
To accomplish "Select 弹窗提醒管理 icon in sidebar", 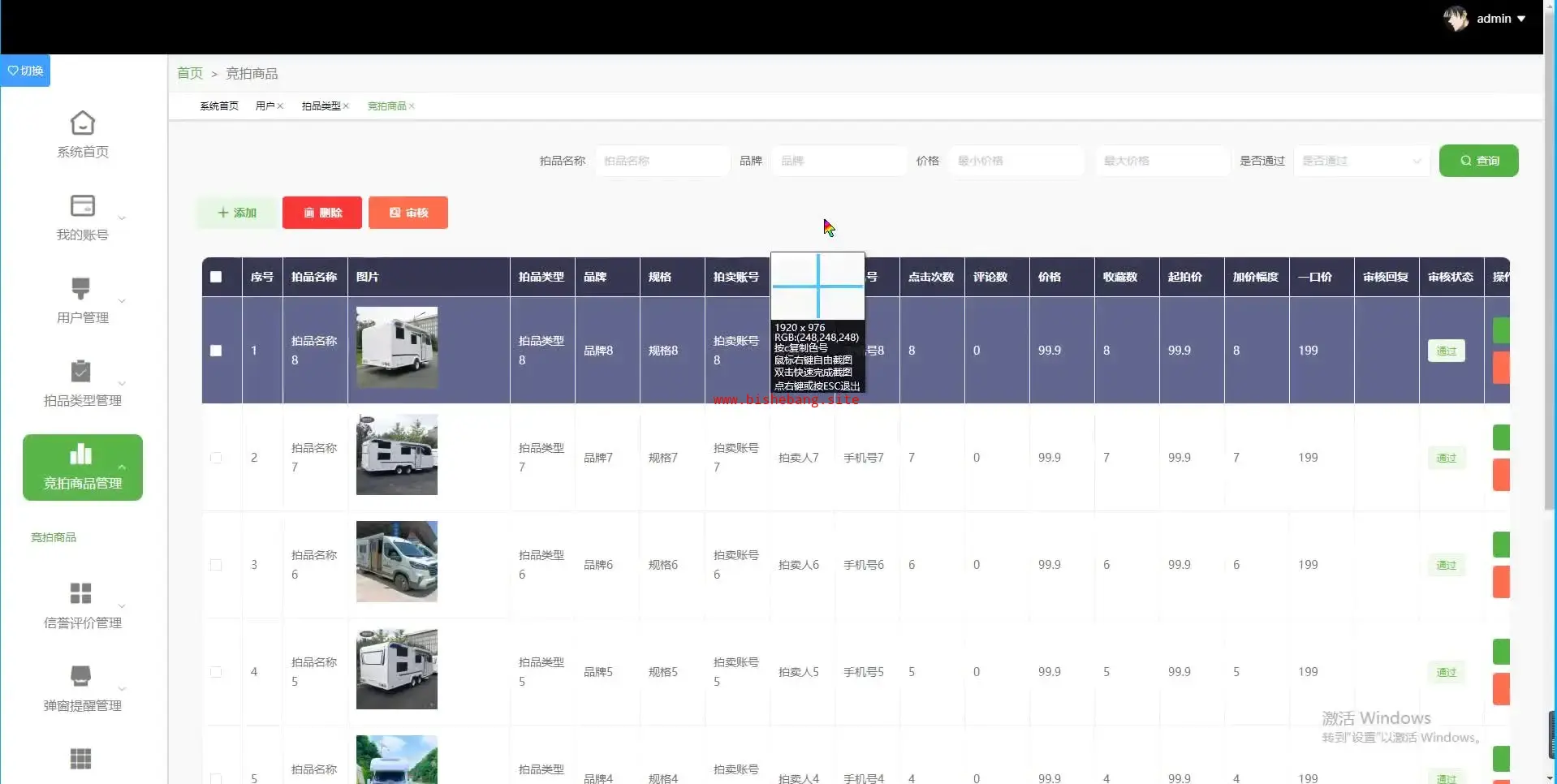I will click(81, 676).
